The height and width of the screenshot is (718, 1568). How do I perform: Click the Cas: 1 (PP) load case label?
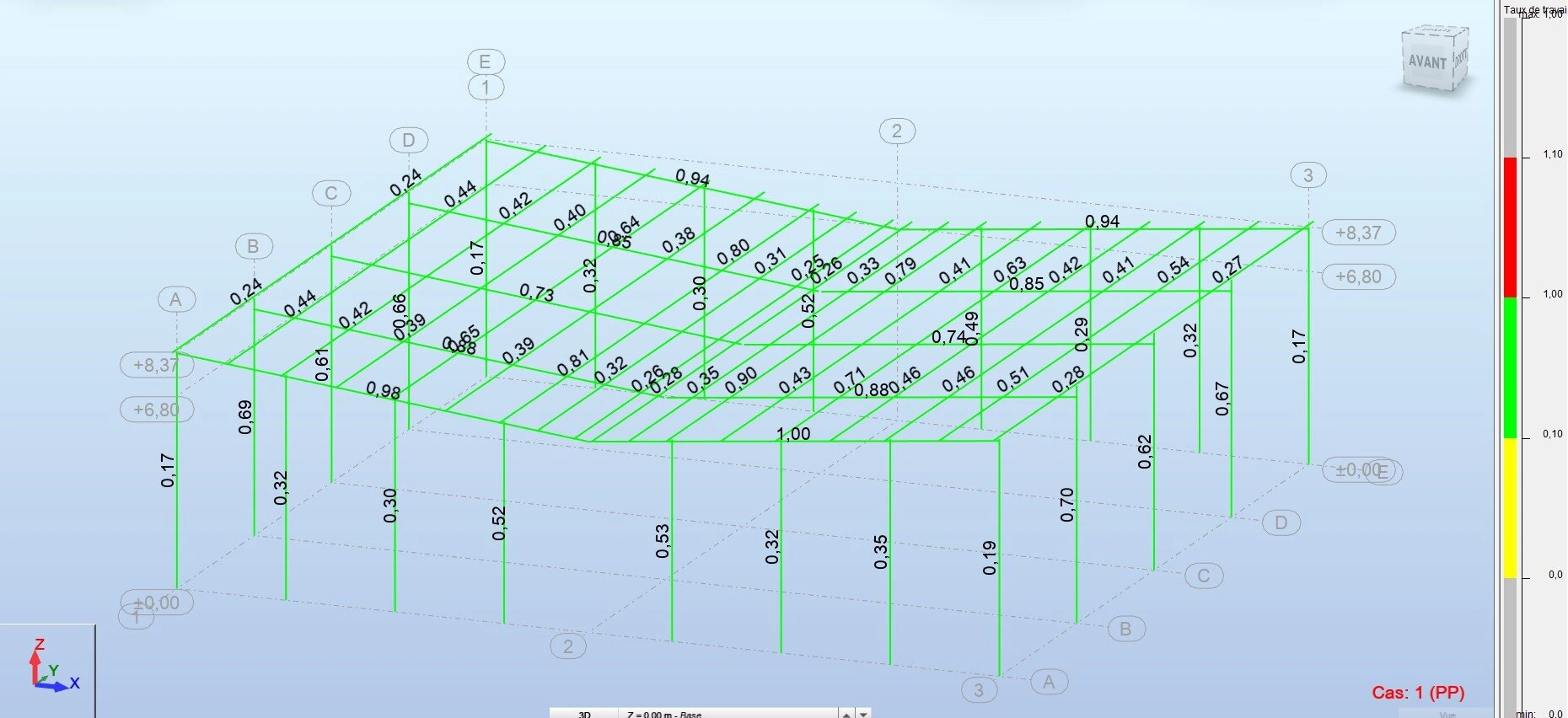[x=1418, y=693]
